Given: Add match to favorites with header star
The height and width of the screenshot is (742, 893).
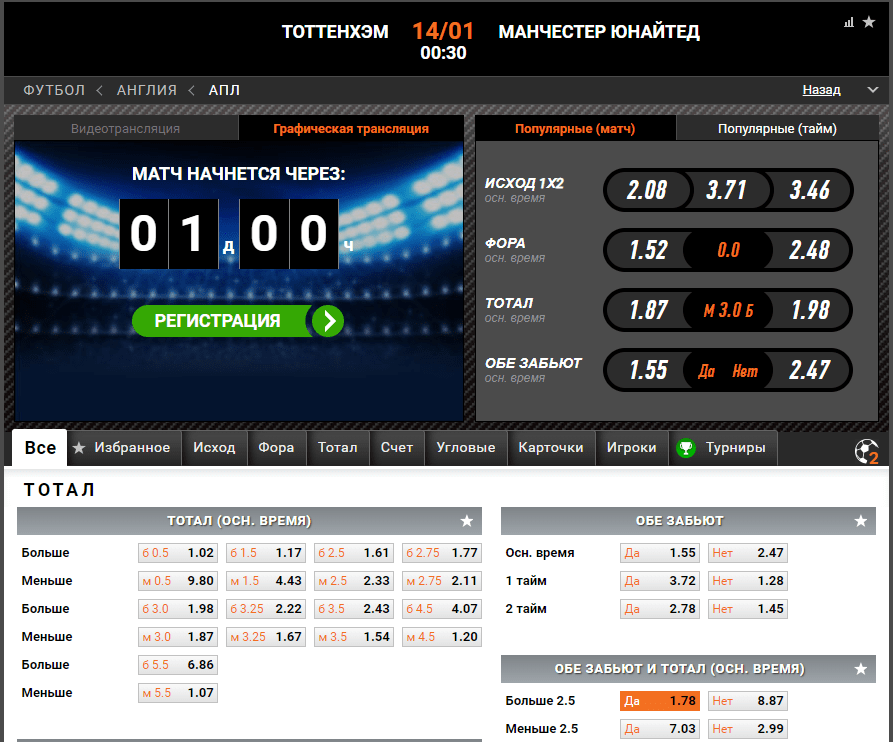Looking at the screenshot, I should click(x=869, y=22).
